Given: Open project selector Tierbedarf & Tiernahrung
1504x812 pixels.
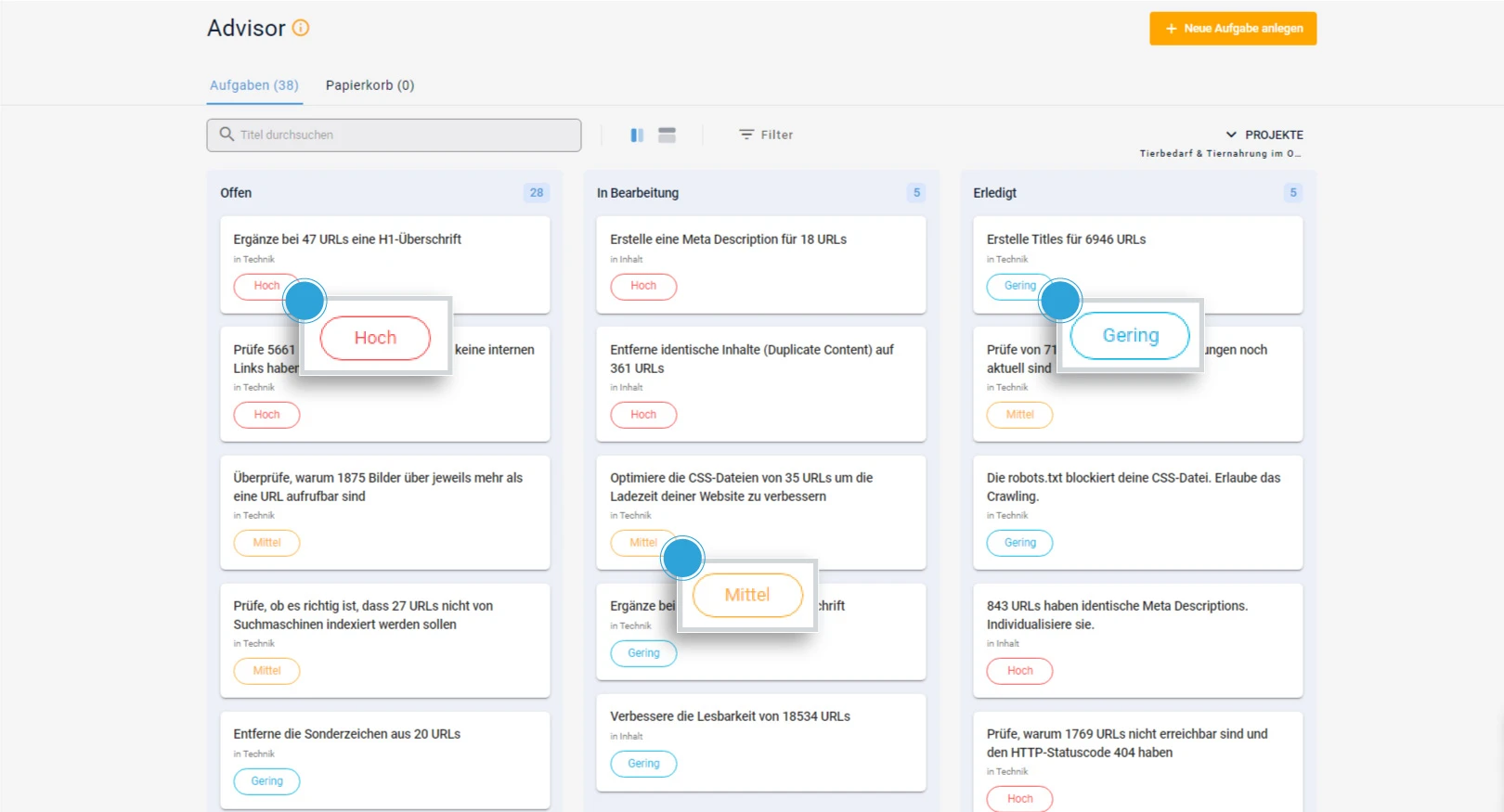Looking at the screenshot, I should (x=1220, y=154).
